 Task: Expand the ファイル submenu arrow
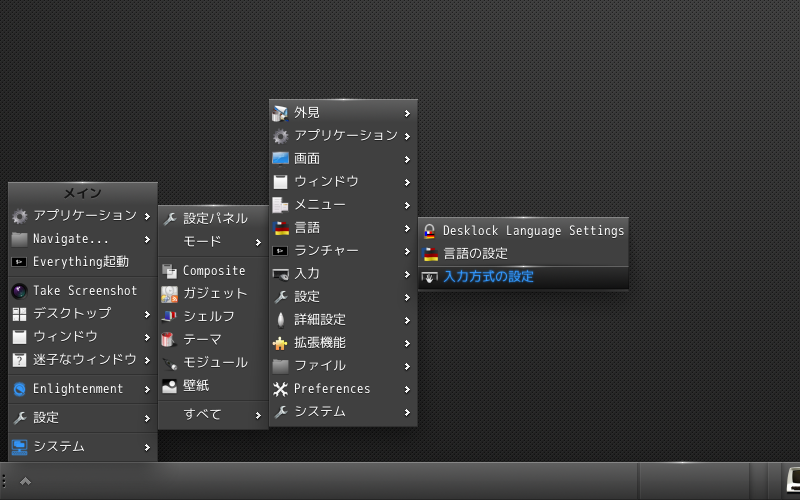click(407, 366)
